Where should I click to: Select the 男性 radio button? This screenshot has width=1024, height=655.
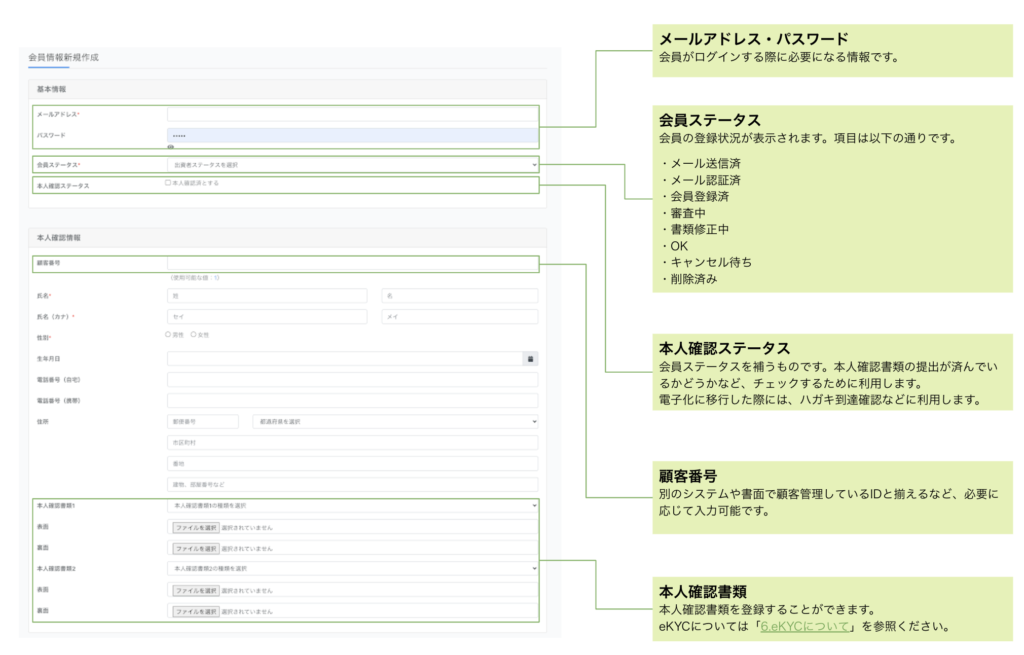168,335
